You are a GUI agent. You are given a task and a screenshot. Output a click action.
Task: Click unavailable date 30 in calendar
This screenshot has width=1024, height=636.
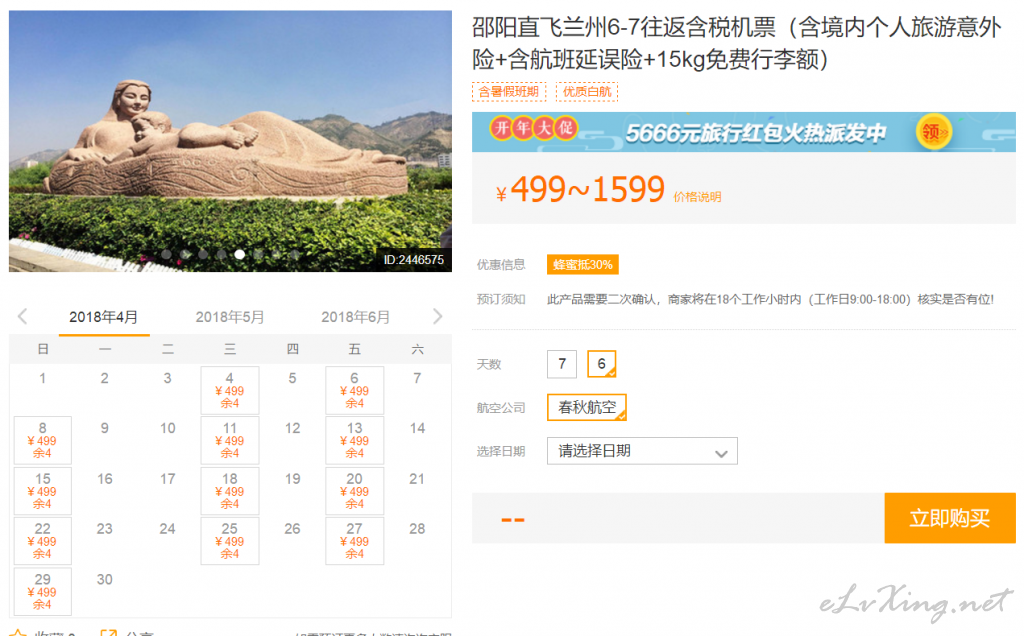point(104,580)
